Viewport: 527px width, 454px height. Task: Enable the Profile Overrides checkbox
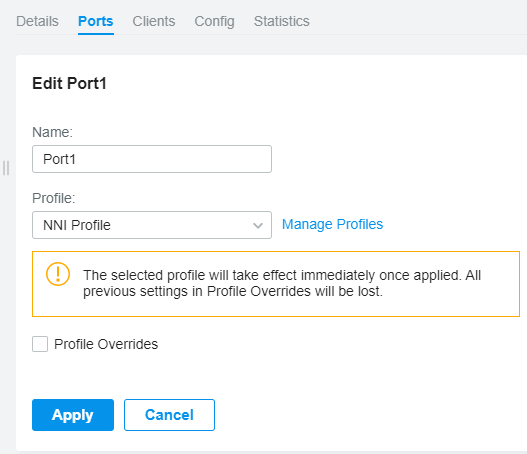coord(40,344)
